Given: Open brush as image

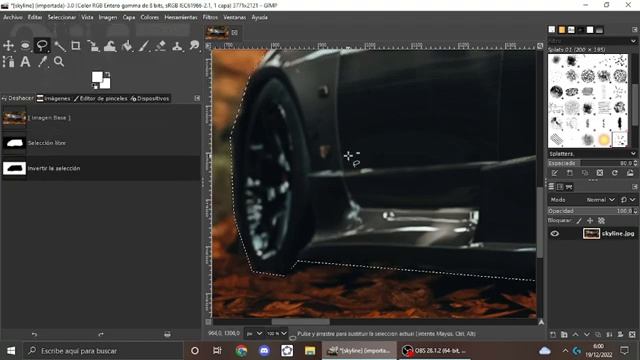Looking at the screenshot, I should [630, 173].
